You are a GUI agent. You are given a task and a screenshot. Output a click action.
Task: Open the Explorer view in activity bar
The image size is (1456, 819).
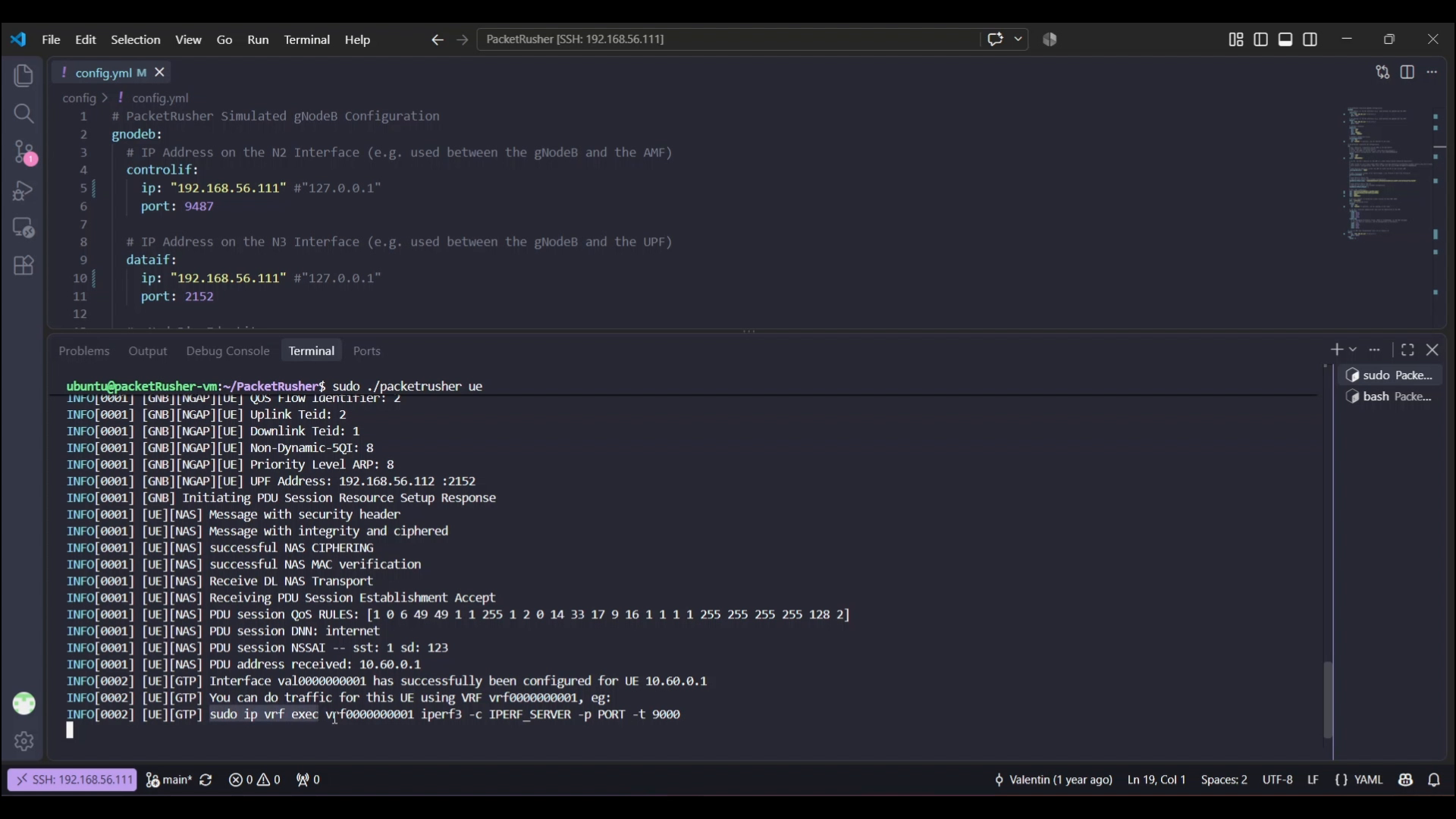(24, 76)
